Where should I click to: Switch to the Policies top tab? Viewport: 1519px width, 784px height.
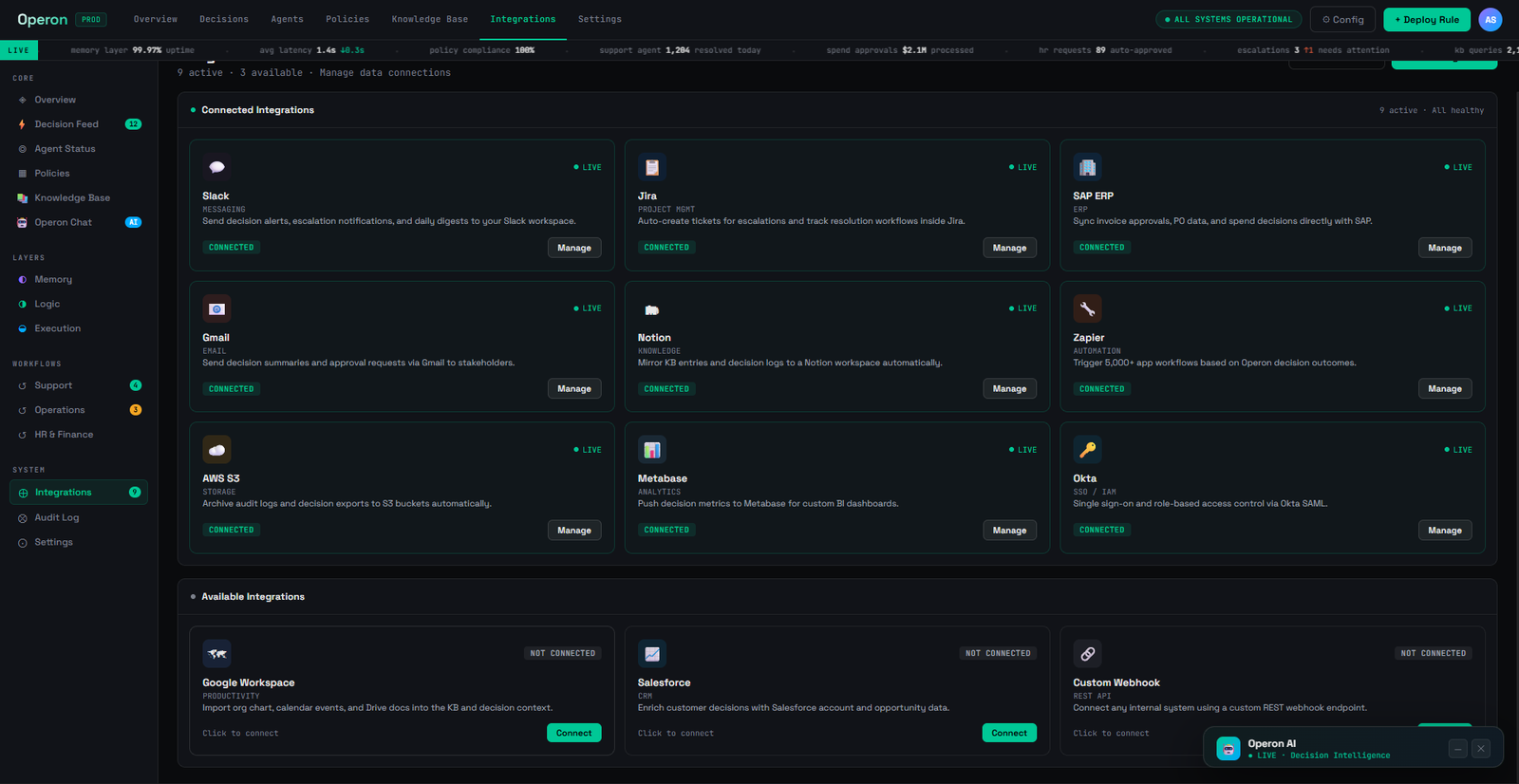pos(347,19)
